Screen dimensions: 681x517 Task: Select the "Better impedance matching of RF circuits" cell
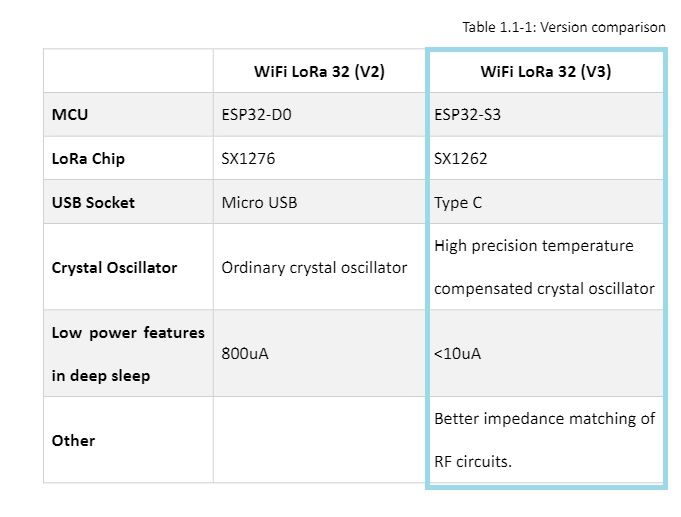tap(544, 440)
